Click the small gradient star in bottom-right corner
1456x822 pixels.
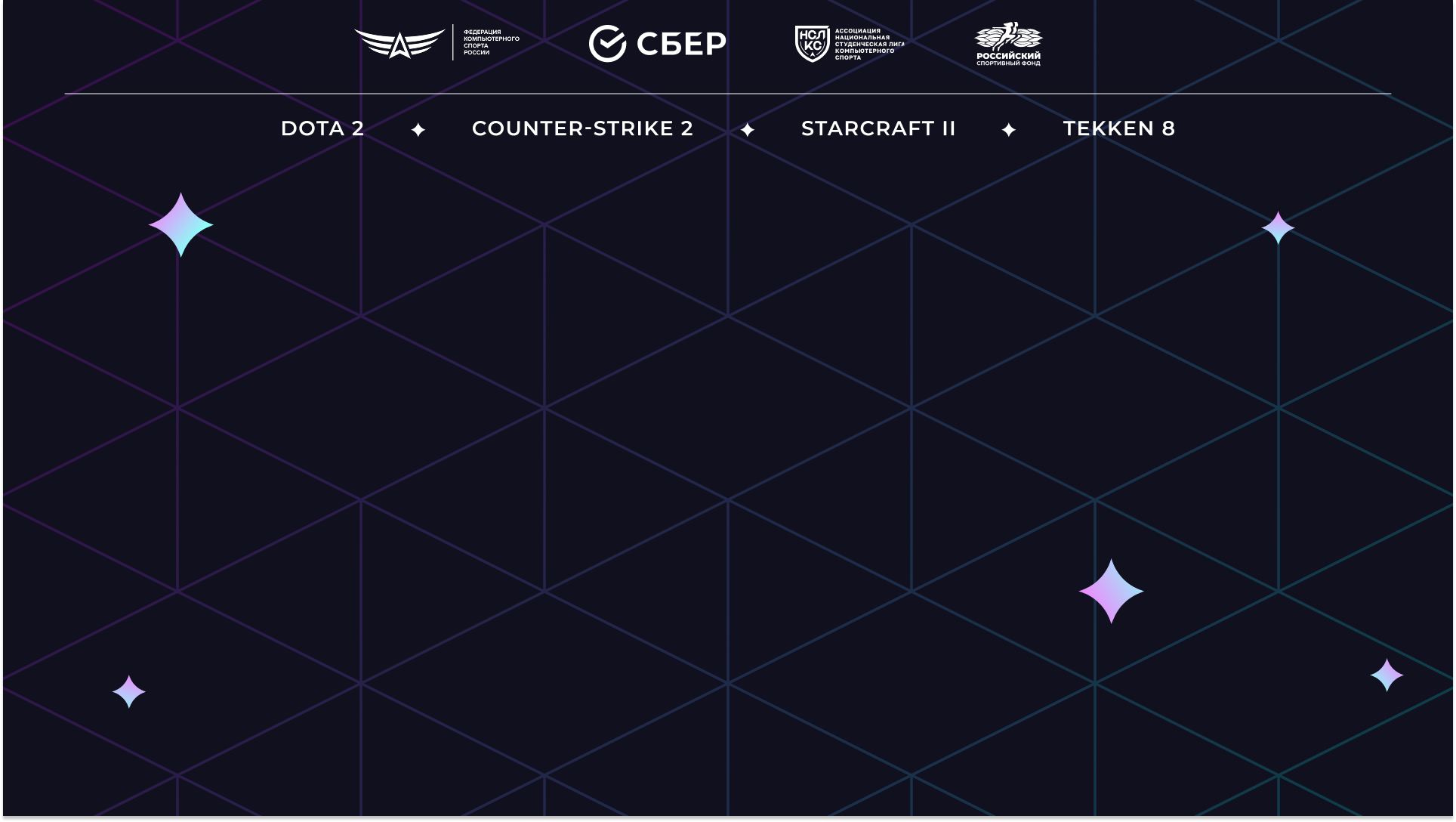pos(1387,675)
